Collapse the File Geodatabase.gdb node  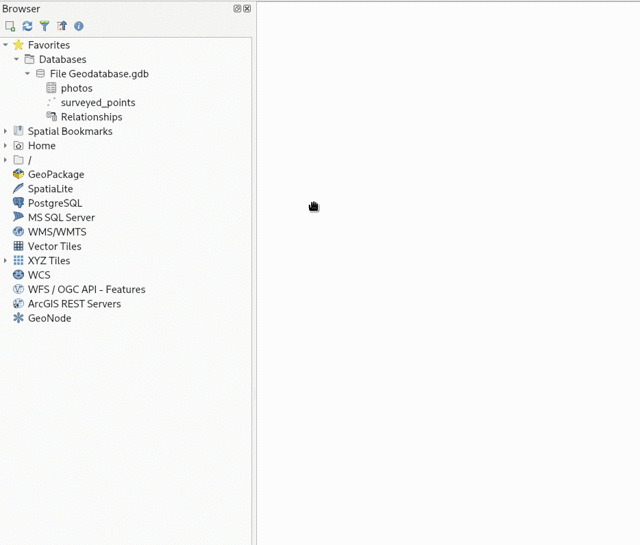(x=28, y=74)
